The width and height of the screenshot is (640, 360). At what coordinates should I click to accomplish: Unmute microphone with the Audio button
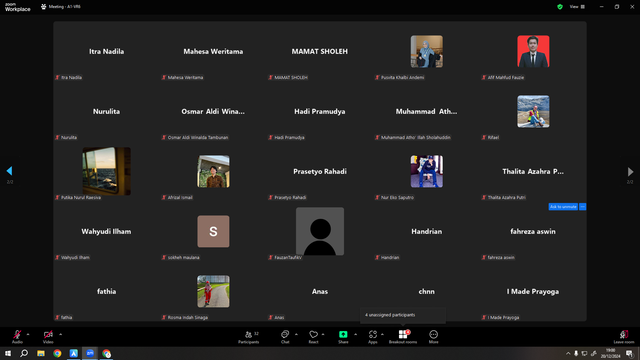pos(17,336)
